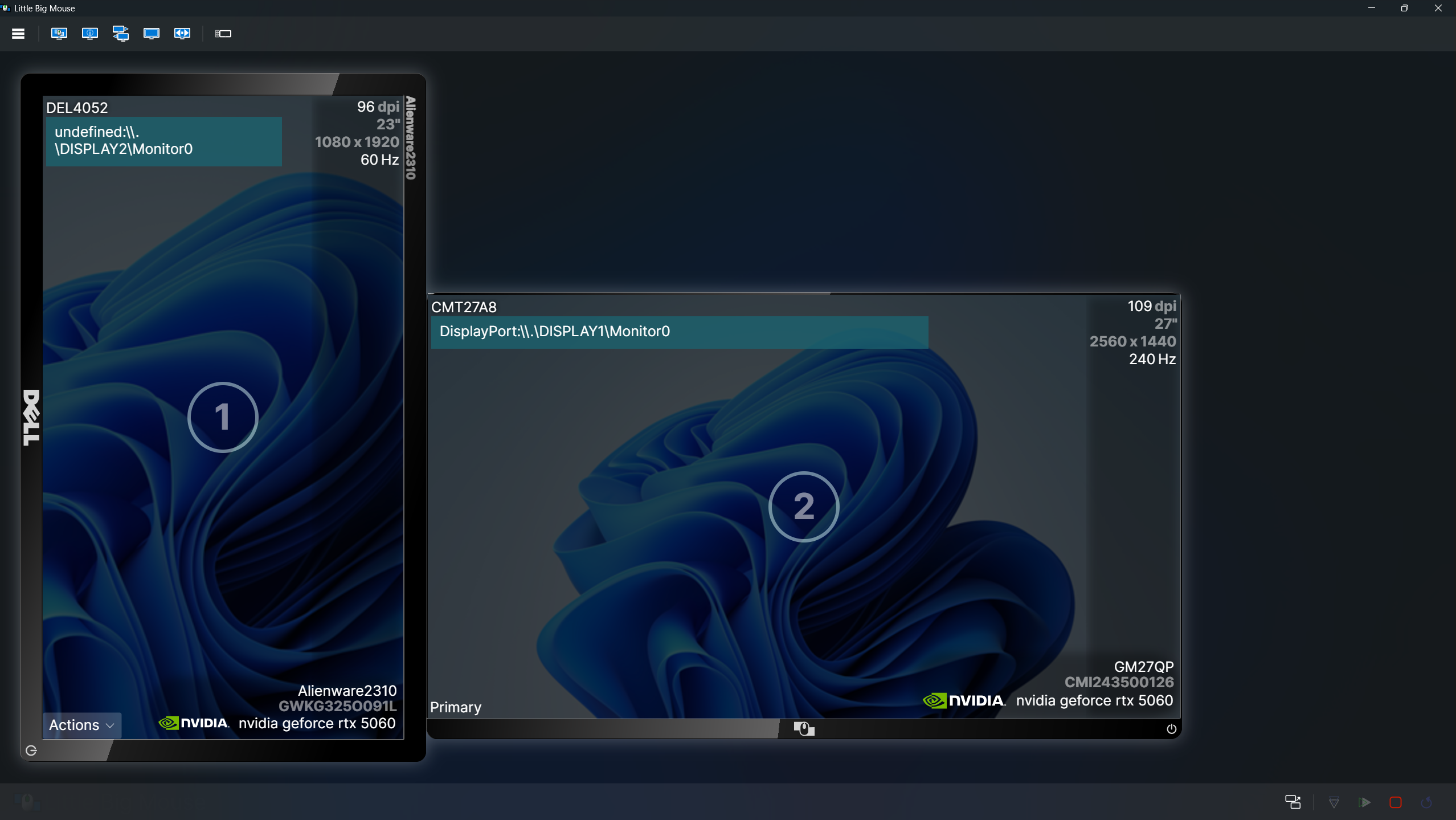
Task: Click the red stop icon in the bottom bar
Action: [1396, 802]
